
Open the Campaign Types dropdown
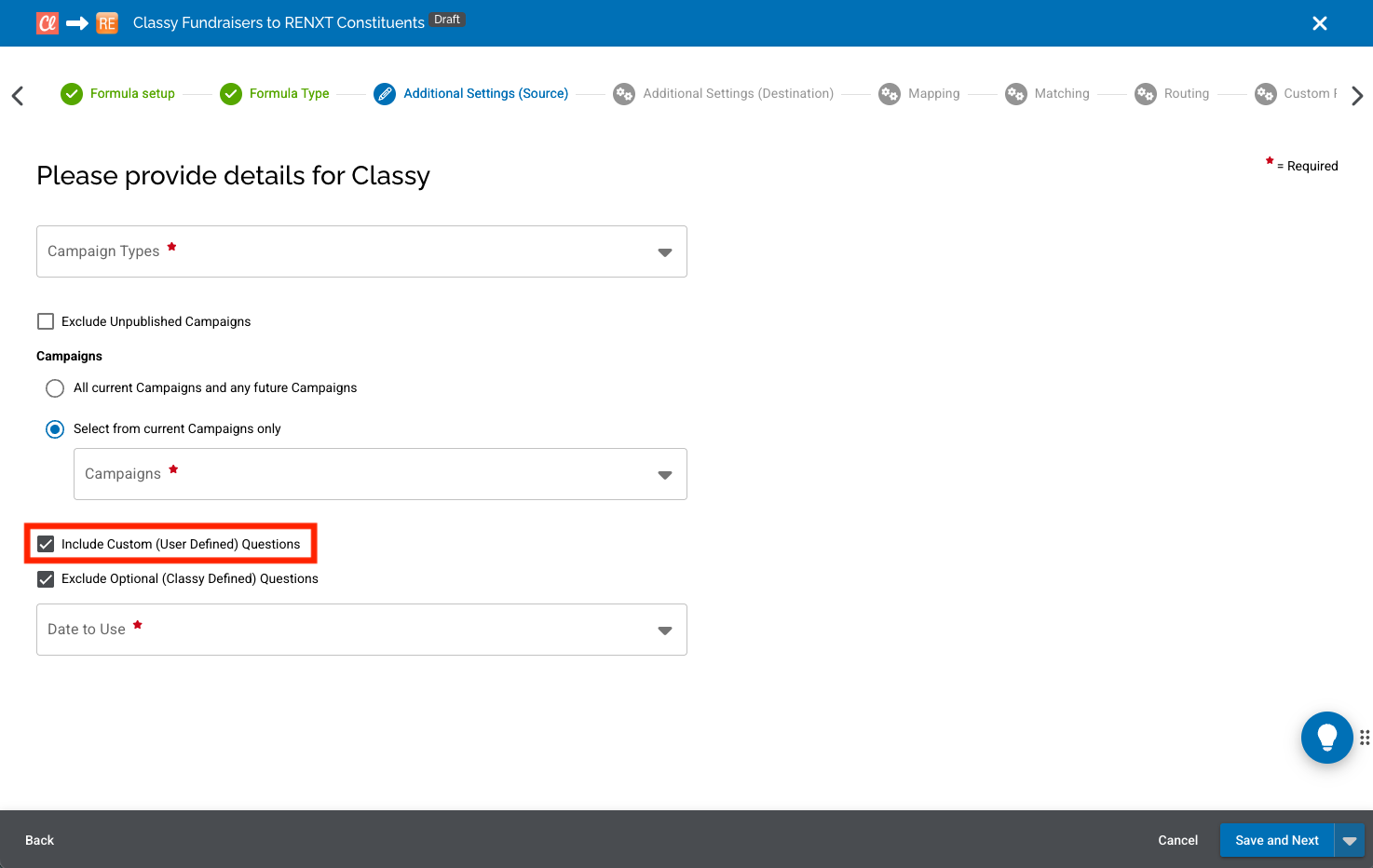(x=664, y=251)
